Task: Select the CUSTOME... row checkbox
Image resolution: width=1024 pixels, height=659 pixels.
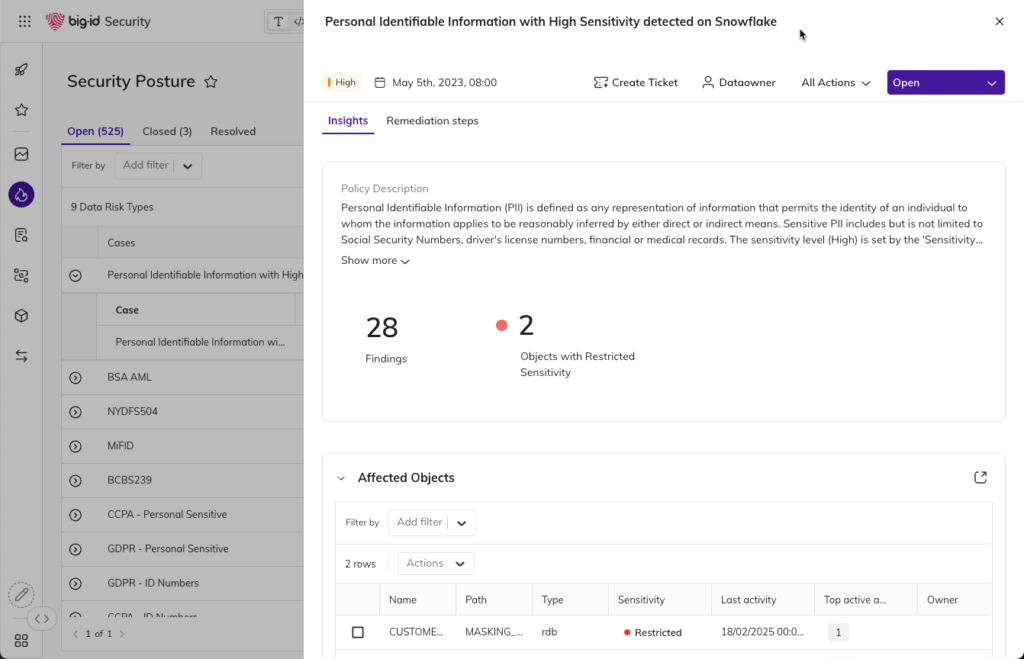Action: (x=358, y=632)
